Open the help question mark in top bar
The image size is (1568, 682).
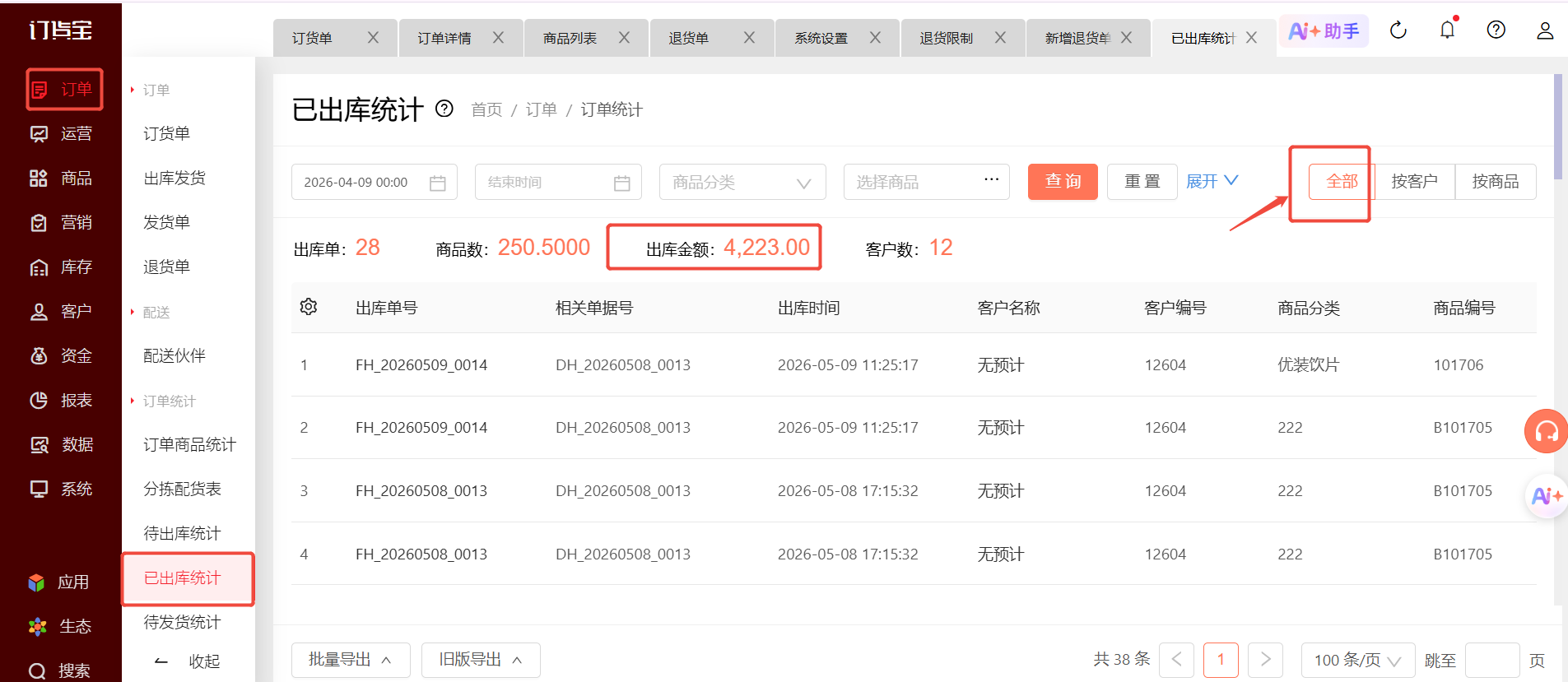(x=1496, y=30)
